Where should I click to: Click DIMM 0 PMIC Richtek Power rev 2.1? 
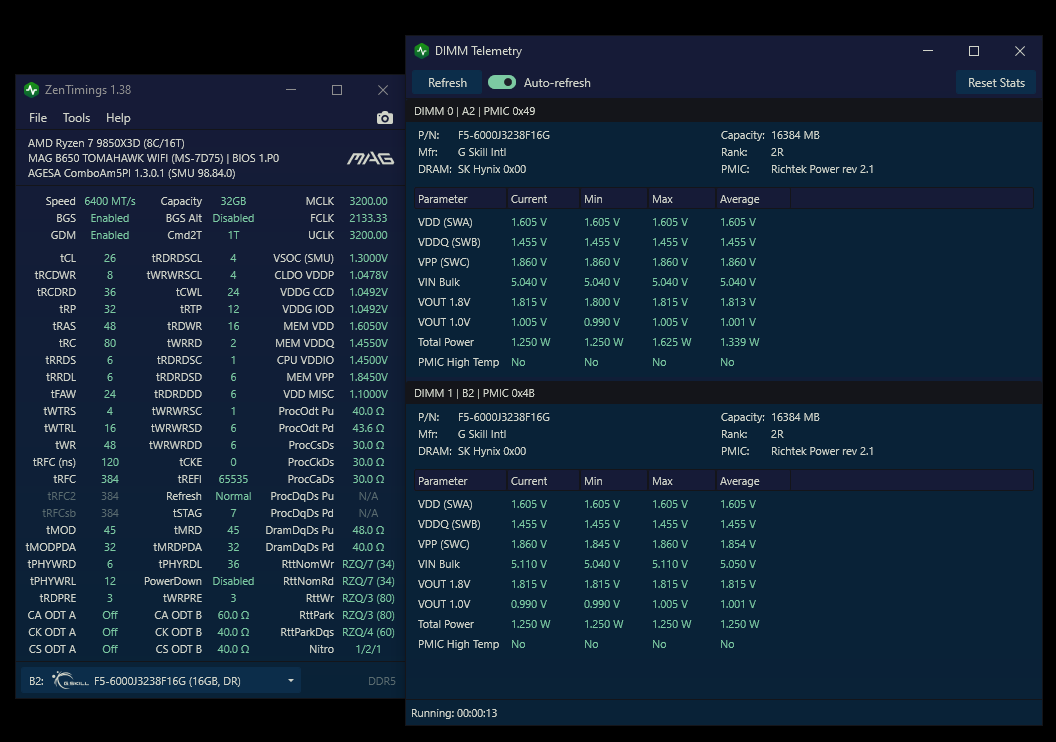822,169
